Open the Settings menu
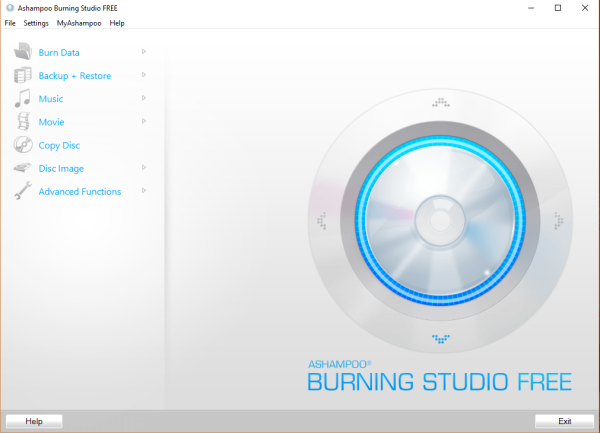This screenshot has height=433, width=600. click(36, 23)
